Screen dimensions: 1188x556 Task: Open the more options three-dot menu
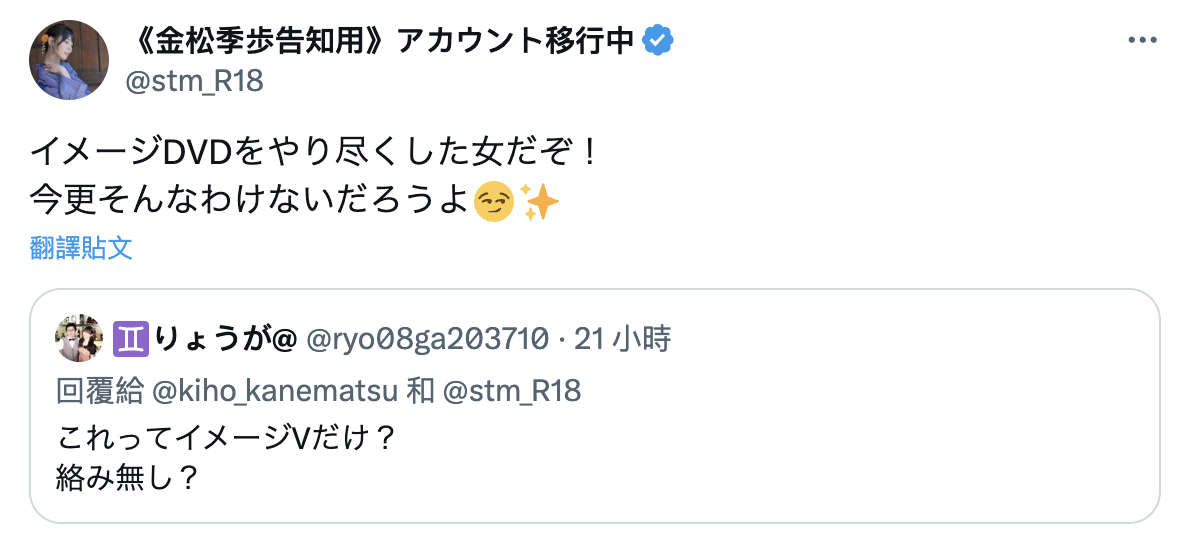(1141, 41)
